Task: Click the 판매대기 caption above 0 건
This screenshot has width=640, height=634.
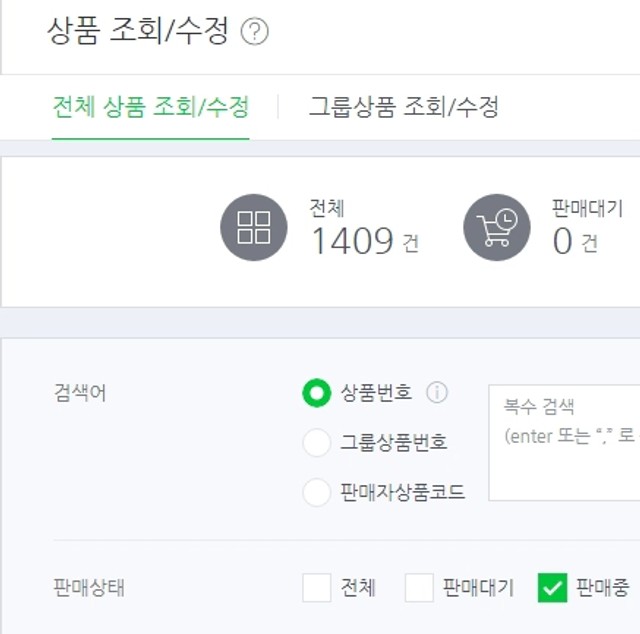Action: (x=587, y=208)
